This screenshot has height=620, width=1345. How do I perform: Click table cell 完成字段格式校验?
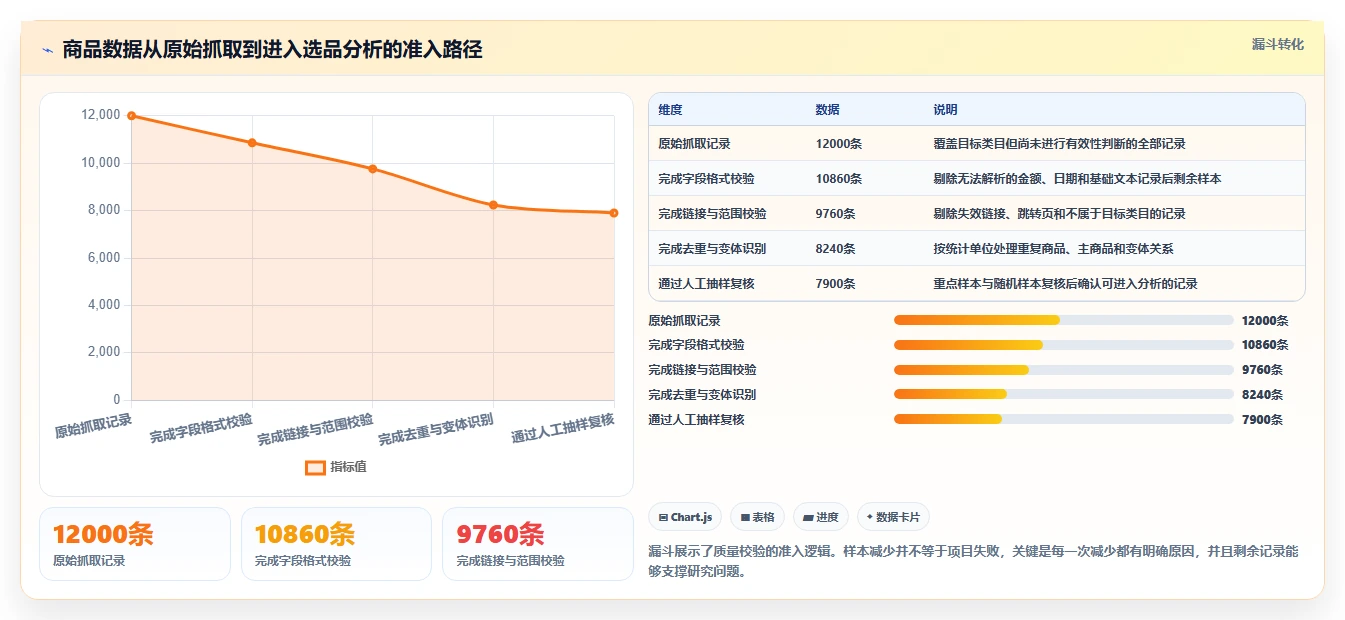click(x=706, y=179)
